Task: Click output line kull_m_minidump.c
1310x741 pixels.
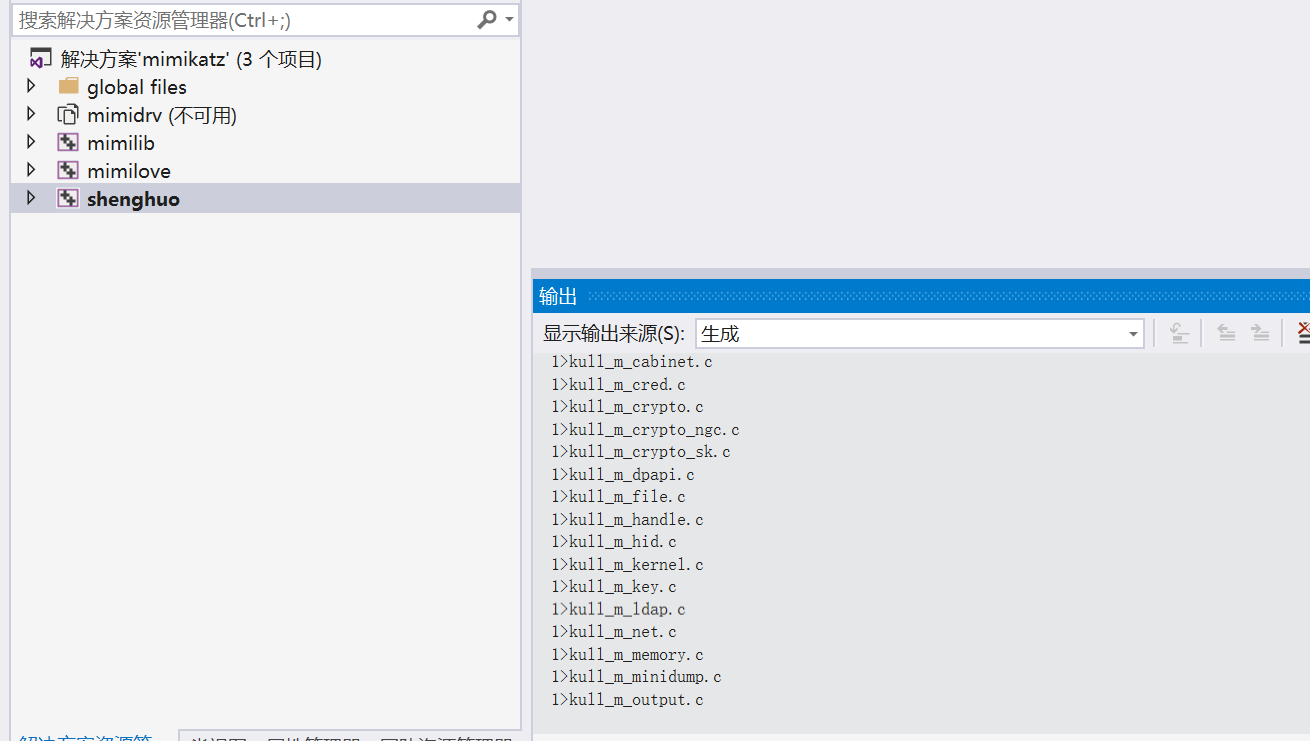Action: tap(636, 677)
